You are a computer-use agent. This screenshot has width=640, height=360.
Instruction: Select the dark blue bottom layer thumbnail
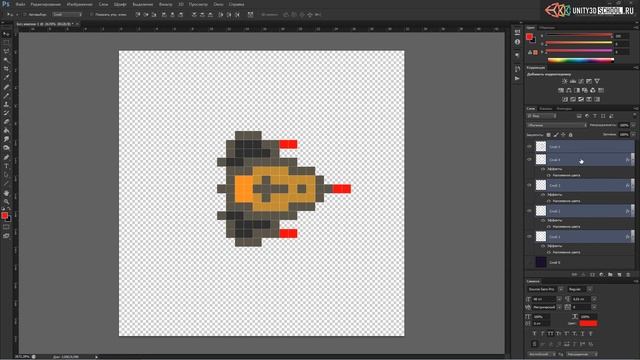pos(541,262)
